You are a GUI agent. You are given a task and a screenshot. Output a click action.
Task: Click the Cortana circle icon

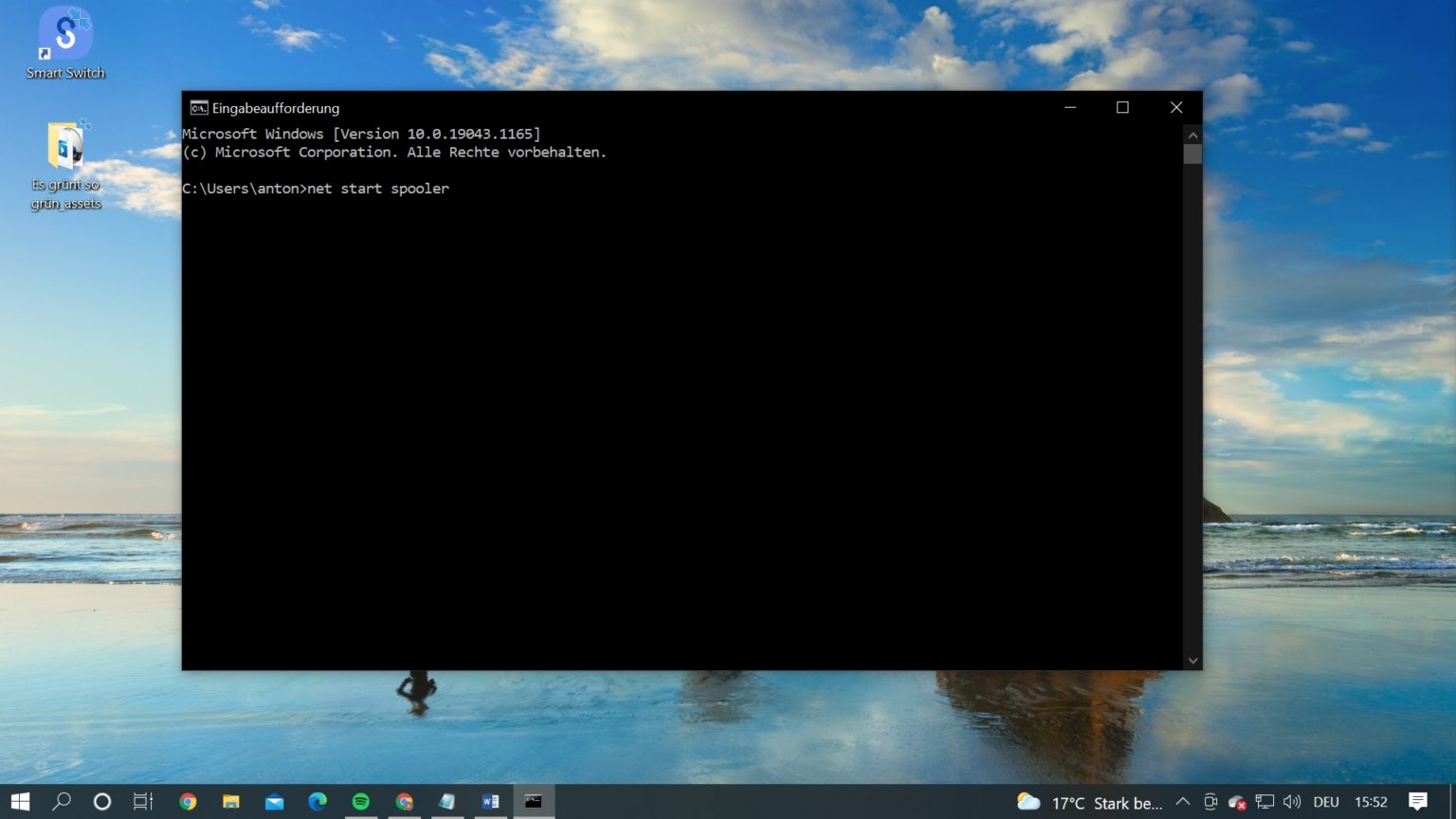[102, 802]
